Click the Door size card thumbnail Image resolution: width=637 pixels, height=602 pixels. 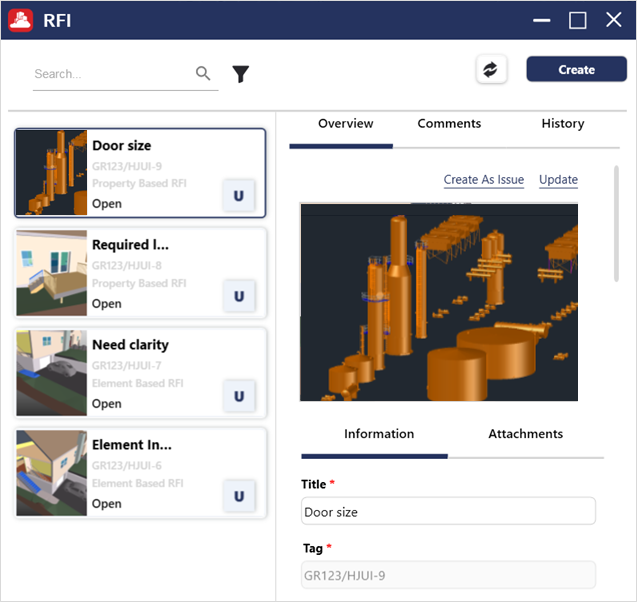[x=52, y=173]
